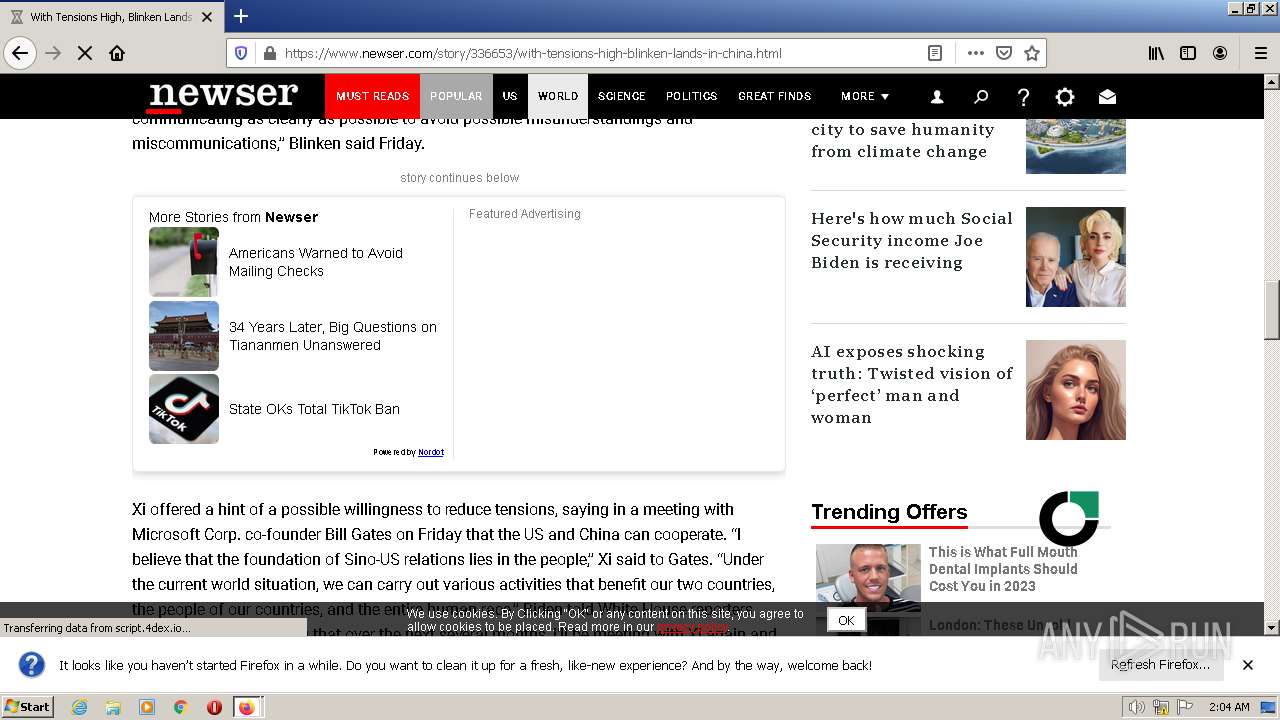Viewport: 1280px width, 720px height.
Task: Close the Blinken Lands tab
Action: (207, 17)
